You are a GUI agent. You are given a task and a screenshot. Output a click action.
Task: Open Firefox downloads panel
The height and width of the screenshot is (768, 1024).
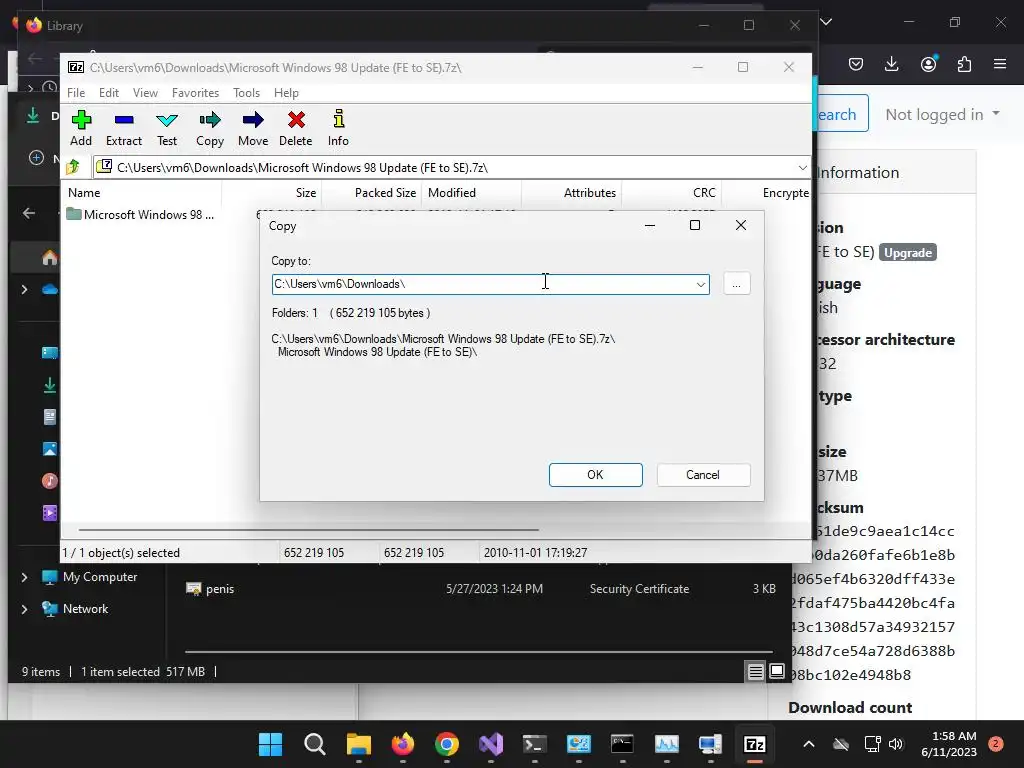(891, 64)
